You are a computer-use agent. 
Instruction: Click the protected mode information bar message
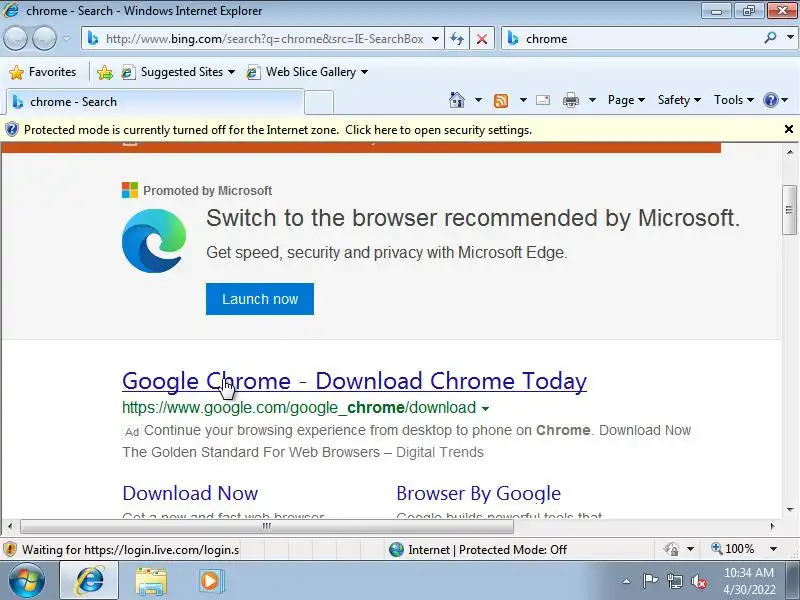point(278,130)
